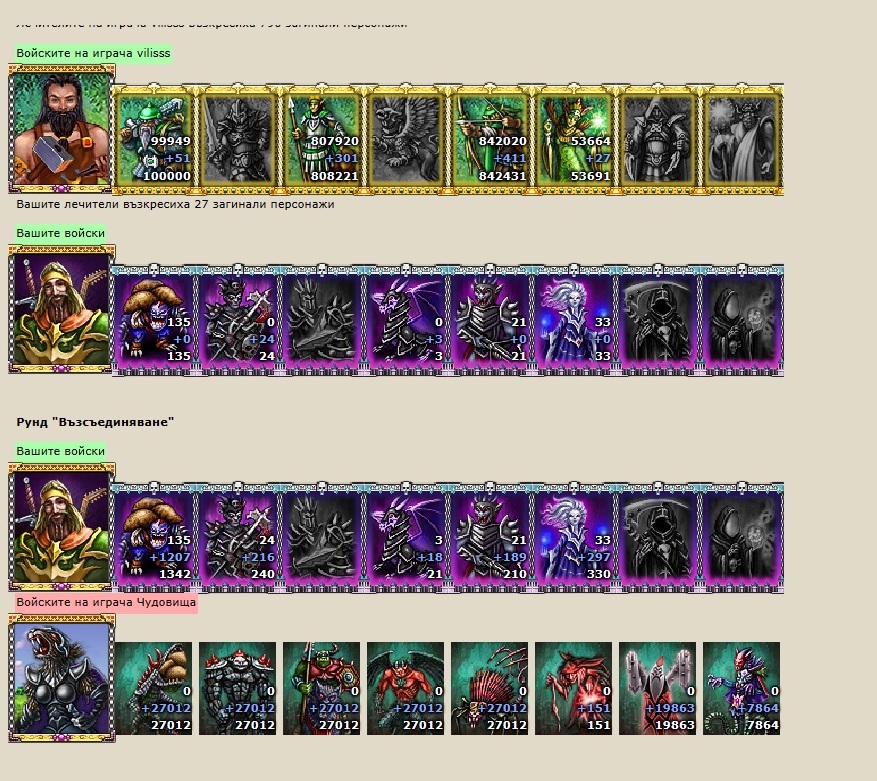Click the first-round ghoul unit showing 135
The image size is (877, 781).
(154, 320)
